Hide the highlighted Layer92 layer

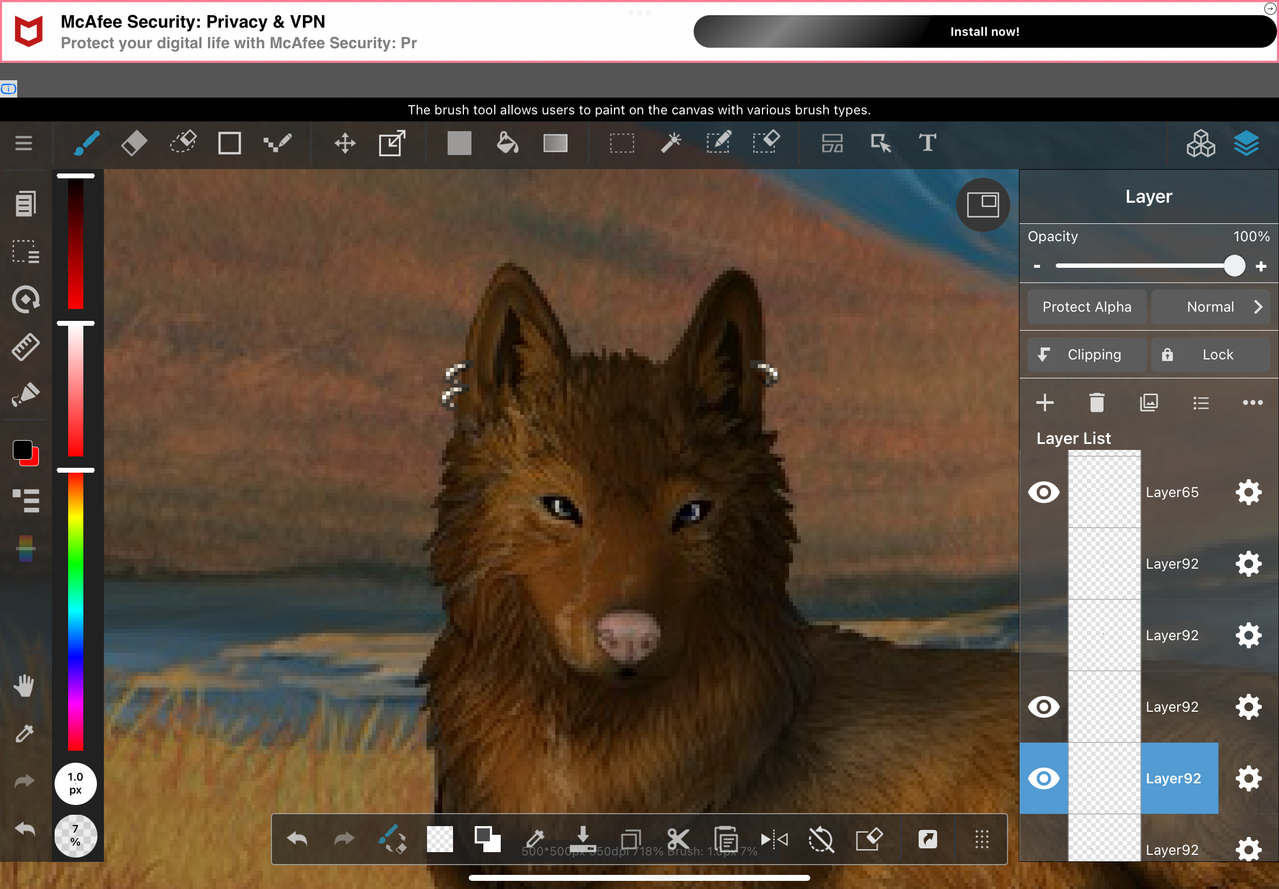[x=1044, y=778]
